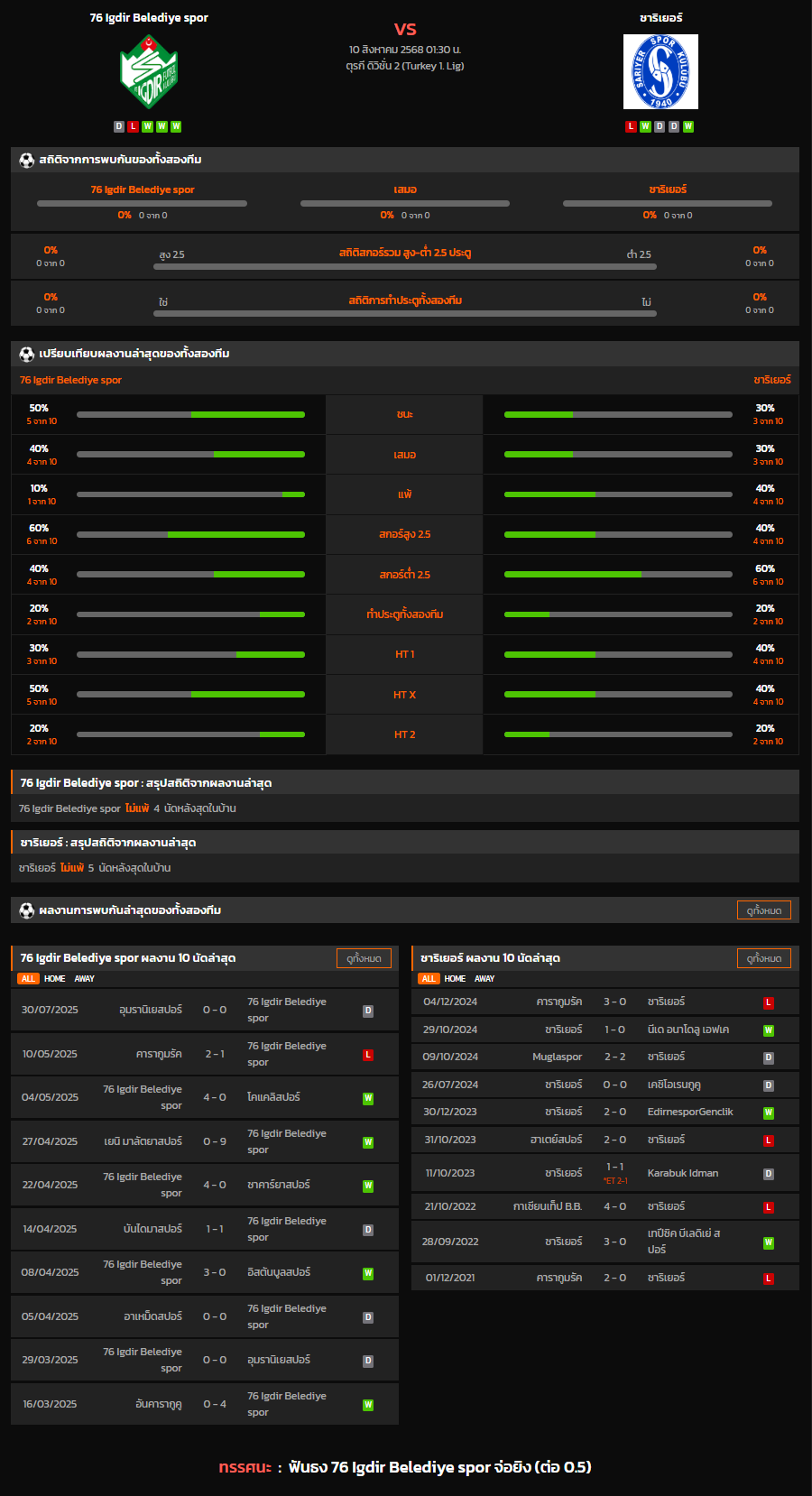The height and width of the screenshot is (1496, 812).
Task: Click the D badge for the 11/10/2023 match
Action: [769, 1174]
